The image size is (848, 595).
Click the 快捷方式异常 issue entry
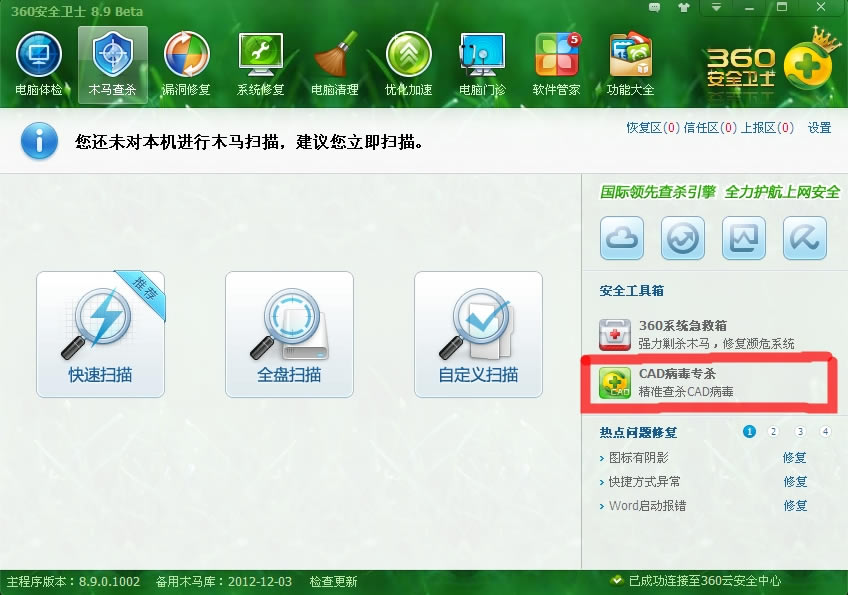pos(644,481)
